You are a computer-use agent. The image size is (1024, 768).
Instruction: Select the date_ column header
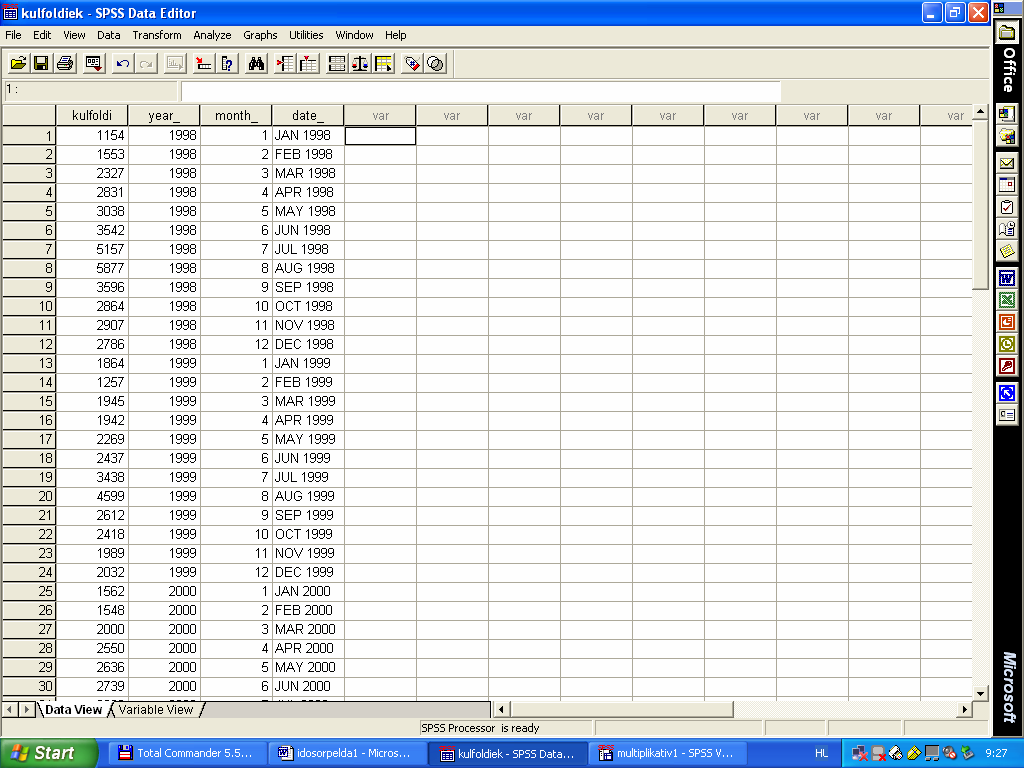308,116
